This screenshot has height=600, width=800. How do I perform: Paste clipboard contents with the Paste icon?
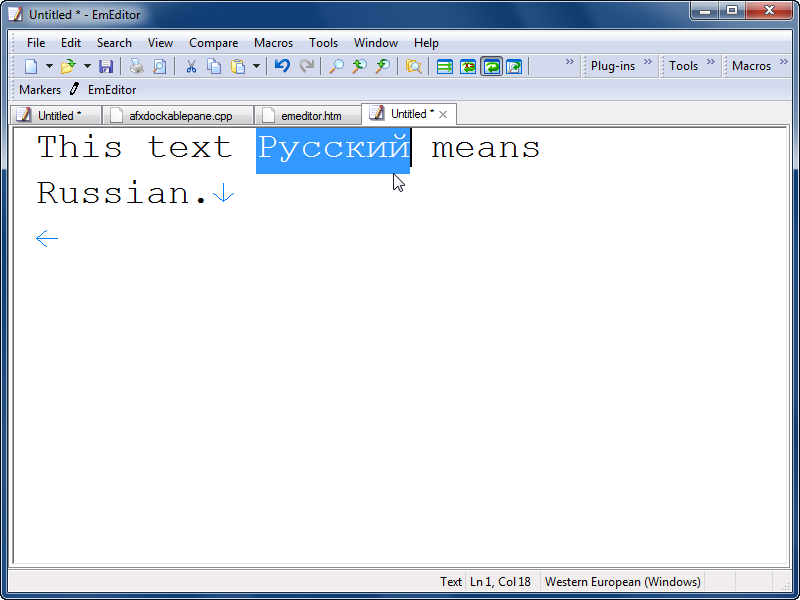tap(238, 66)
